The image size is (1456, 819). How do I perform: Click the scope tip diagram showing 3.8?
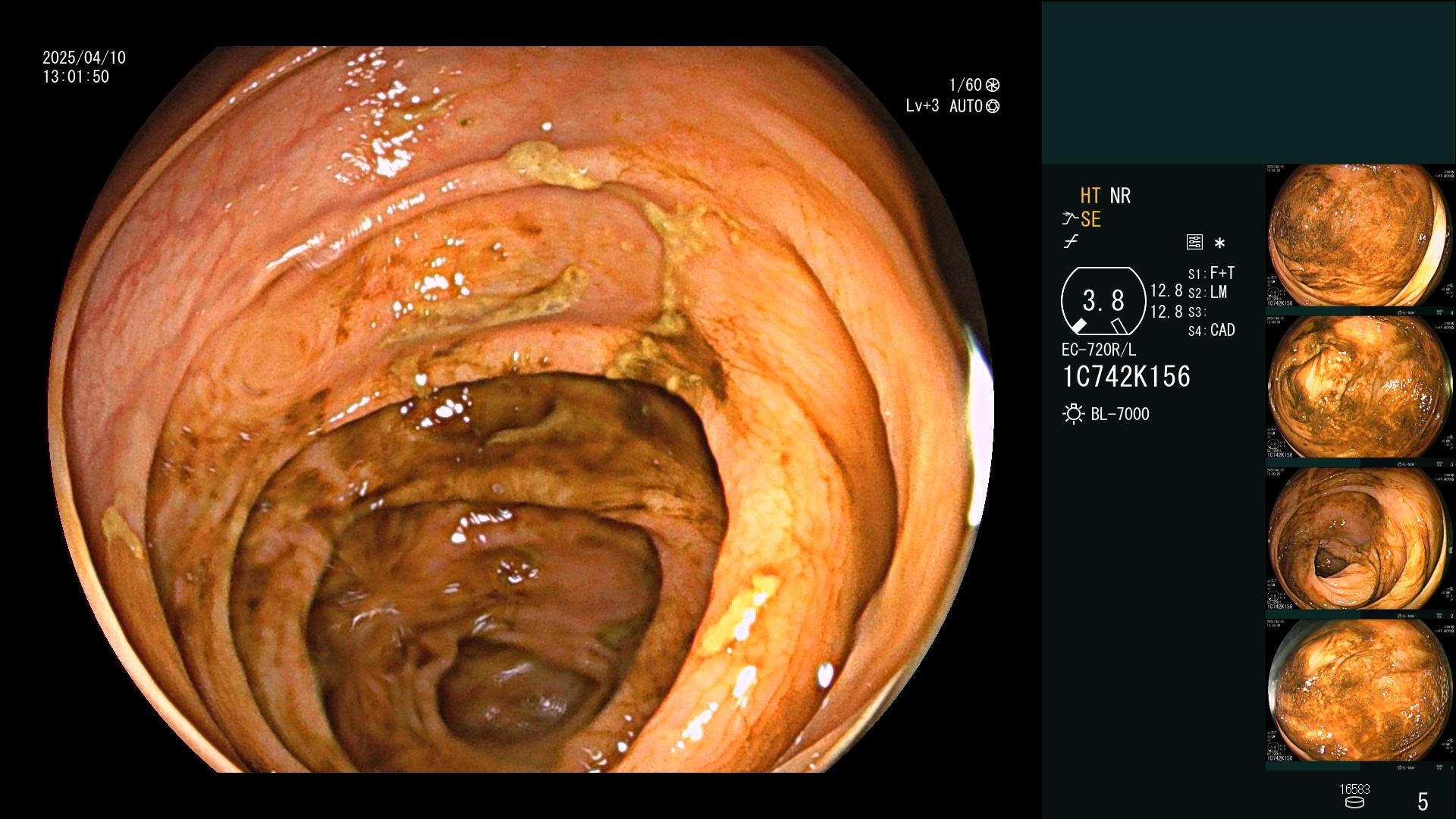[1103, 301]
